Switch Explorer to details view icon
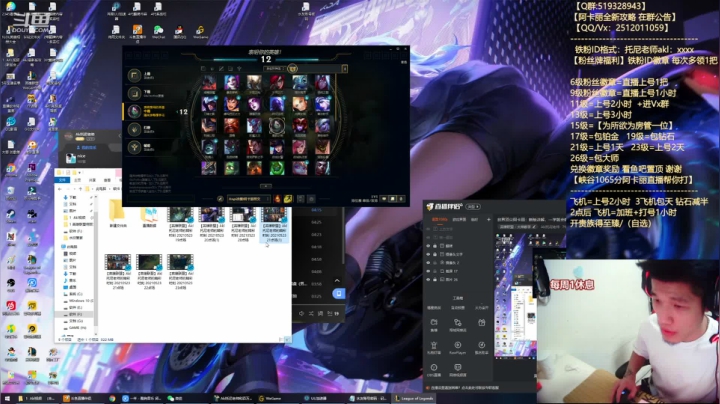Screen dimensions: 720x404 (281, 339)
